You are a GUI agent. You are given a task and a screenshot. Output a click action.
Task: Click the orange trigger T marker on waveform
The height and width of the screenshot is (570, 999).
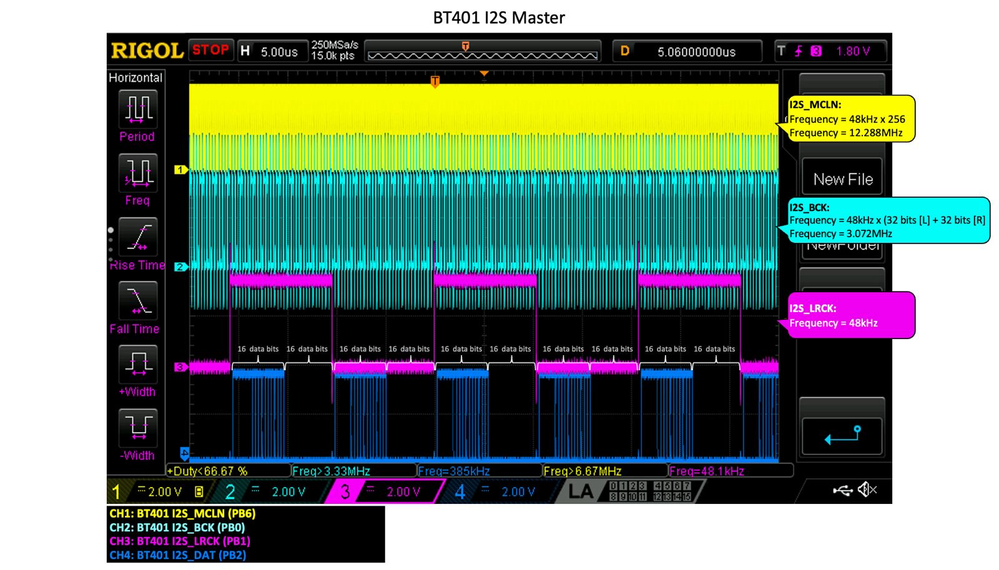435,81
